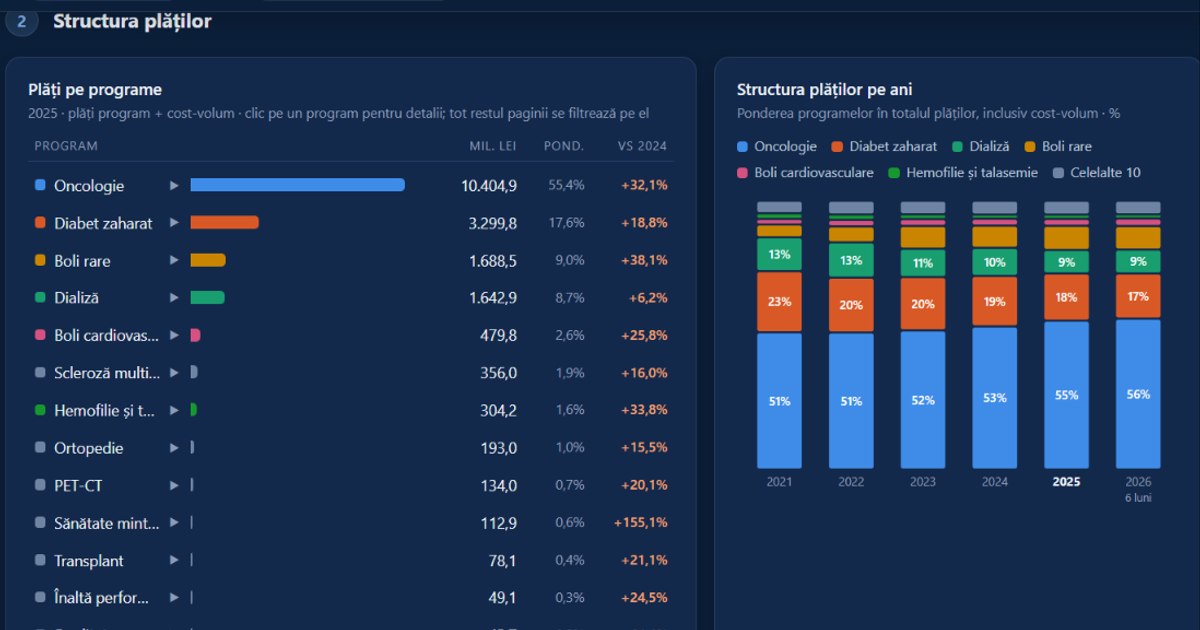
Task: Select the 2021 year label under chart
Action: [x=779, y=481]
